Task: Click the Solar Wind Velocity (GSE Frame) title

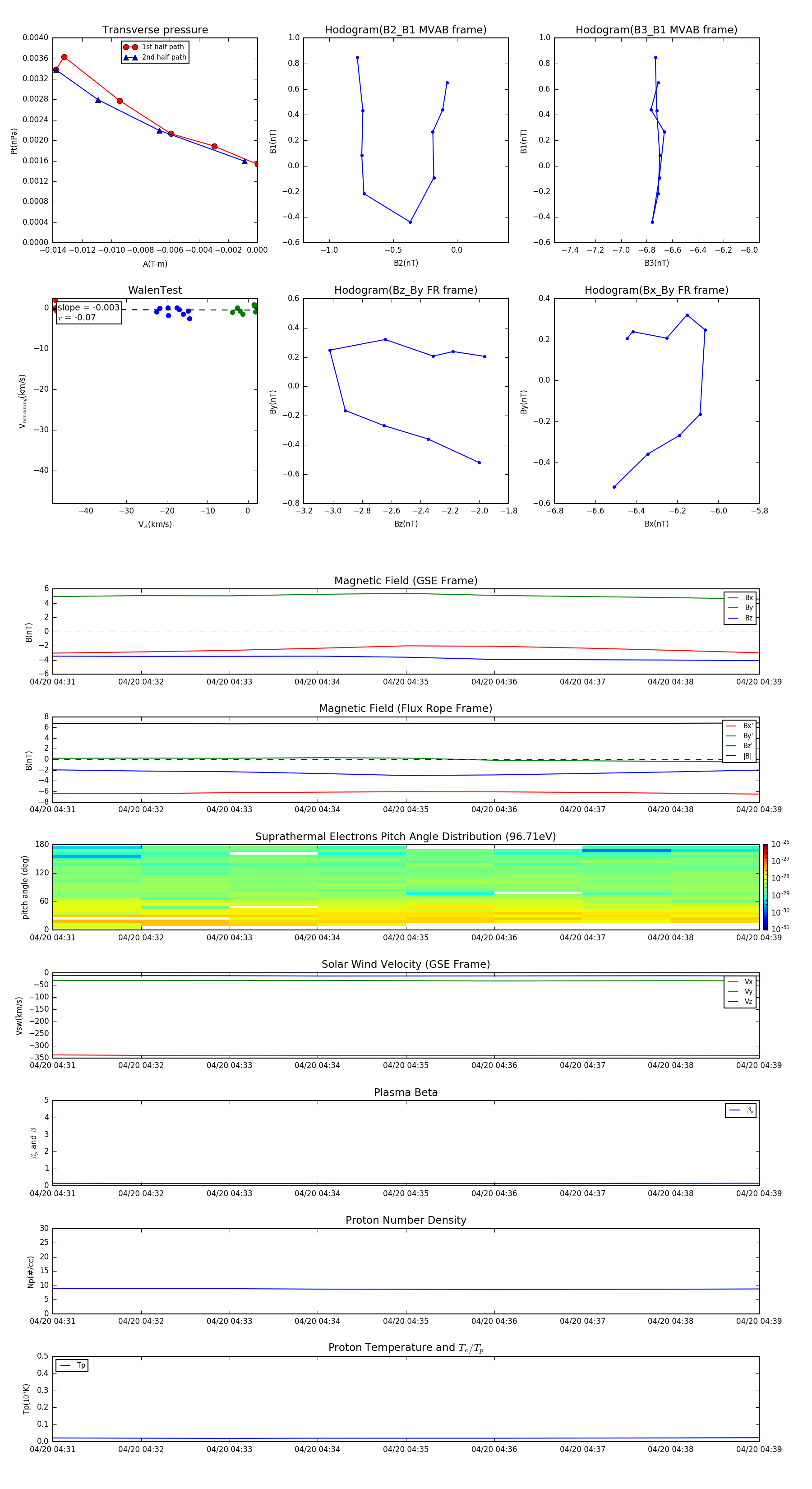Action: [406, 965]
